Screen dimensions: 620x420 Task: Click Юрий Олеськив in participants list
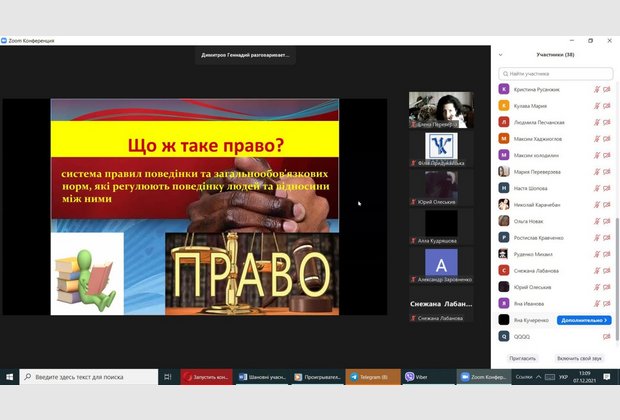pyautogui.click(x=532, y=287)
